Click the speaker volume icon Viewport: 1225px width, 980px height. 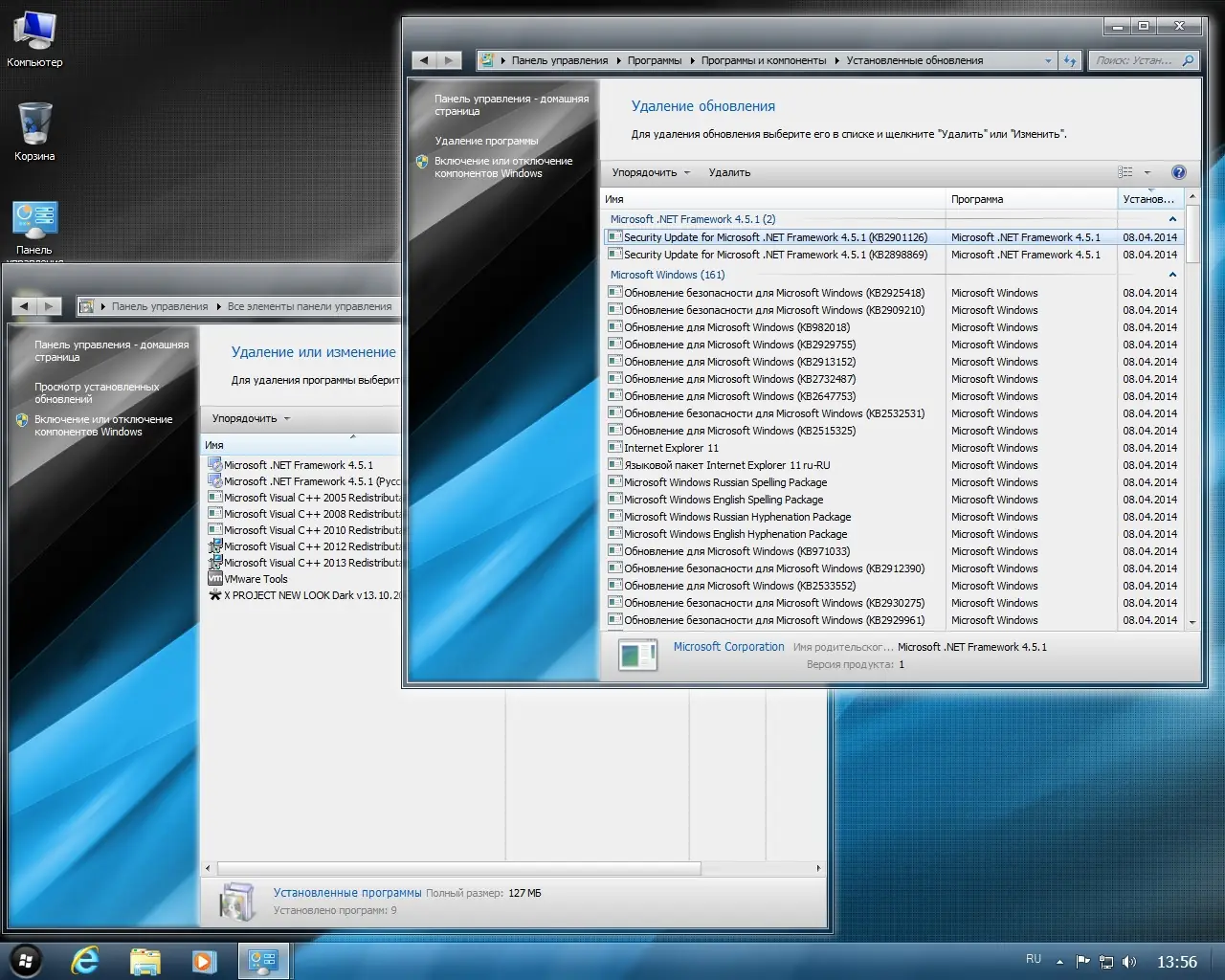point(1131,960)
